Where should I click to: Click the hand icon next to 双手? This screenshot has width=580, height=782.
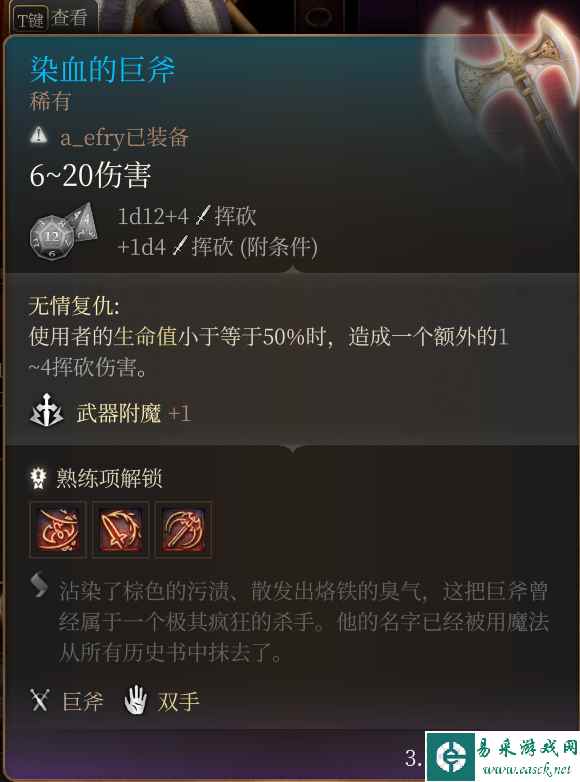(136, 700)
